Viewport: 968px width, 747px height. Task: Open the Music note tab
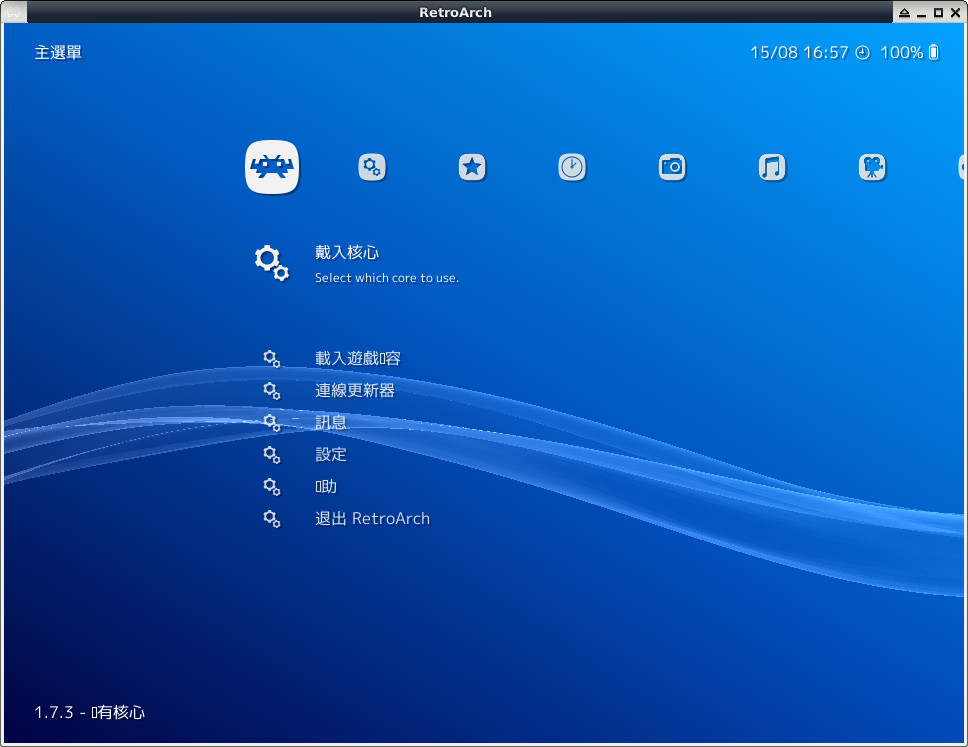pyautogui.click(x=772, y=167)
